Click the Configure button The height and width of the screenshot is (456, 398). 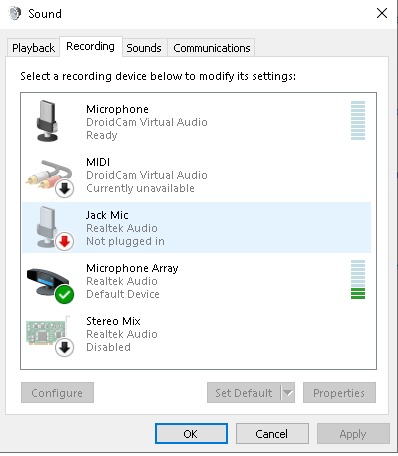[x=57, y=393]
